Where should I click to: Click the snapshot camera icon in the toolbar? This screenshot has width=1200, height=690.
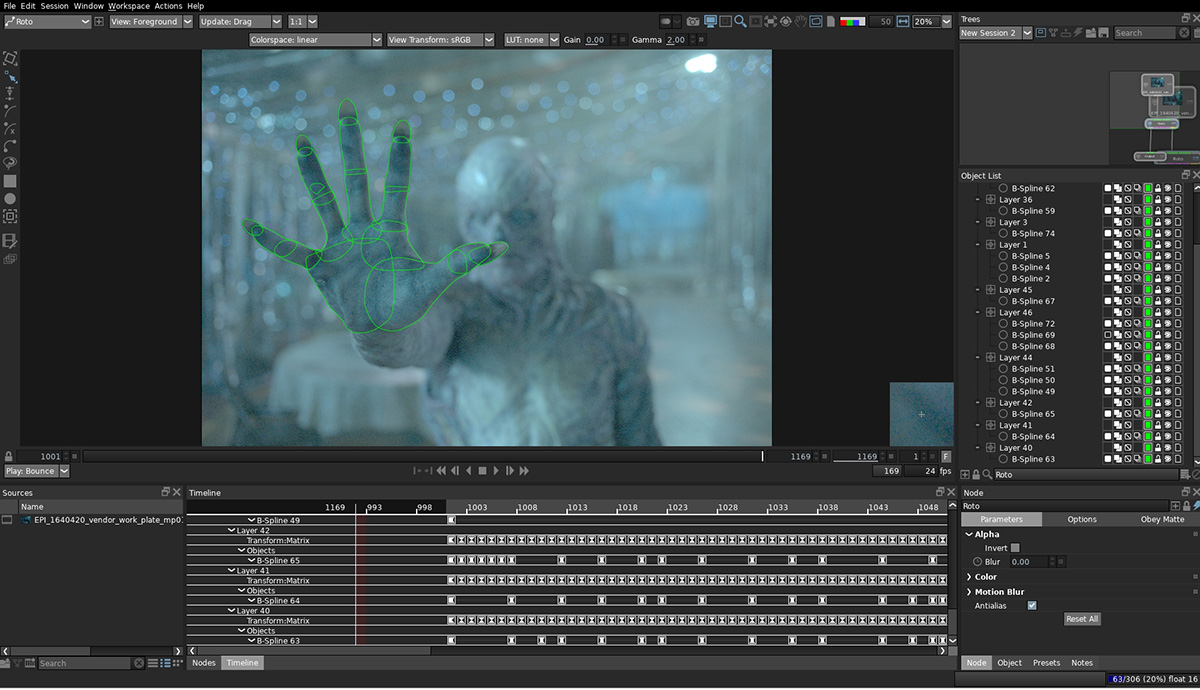(x=692, y=19)
